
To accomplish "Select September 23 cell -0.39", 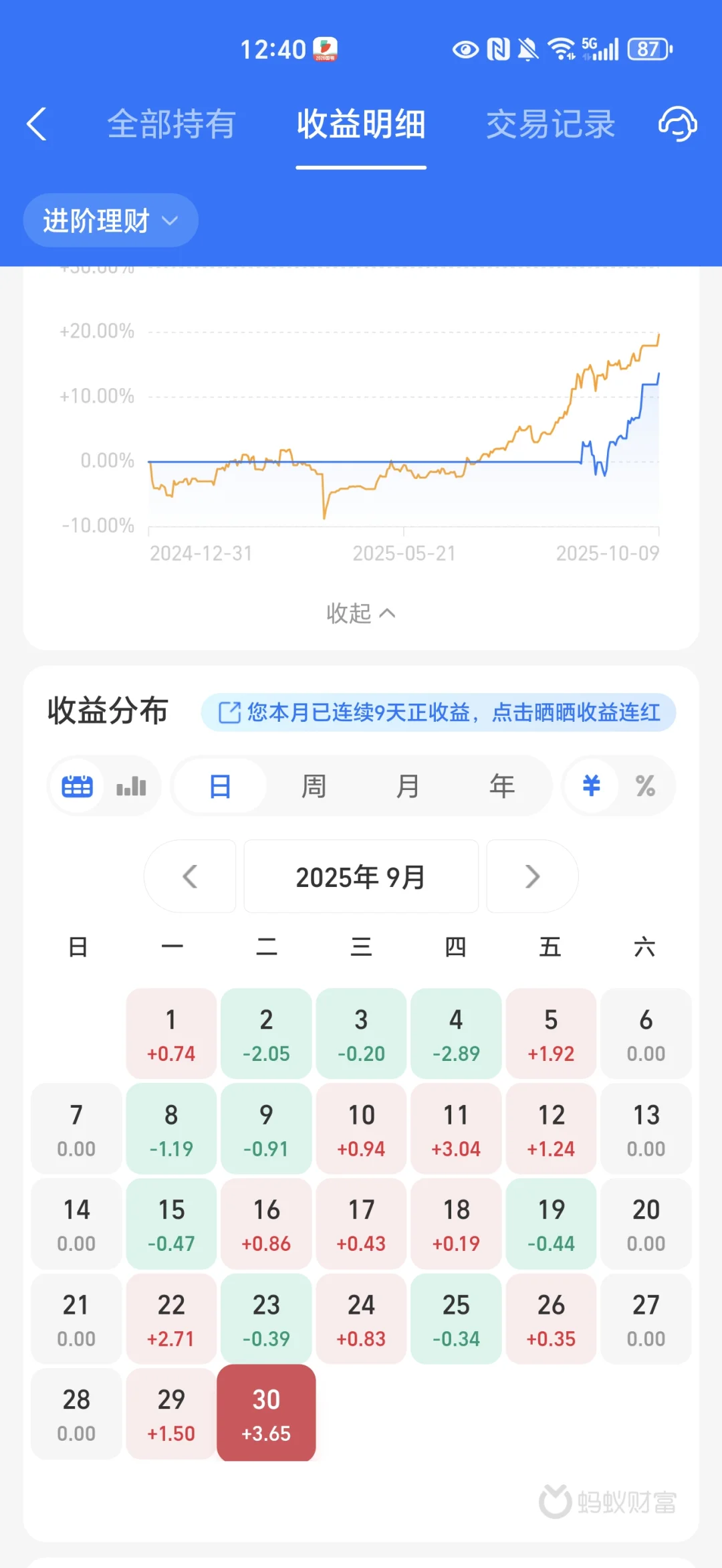I will [266, 1318].
